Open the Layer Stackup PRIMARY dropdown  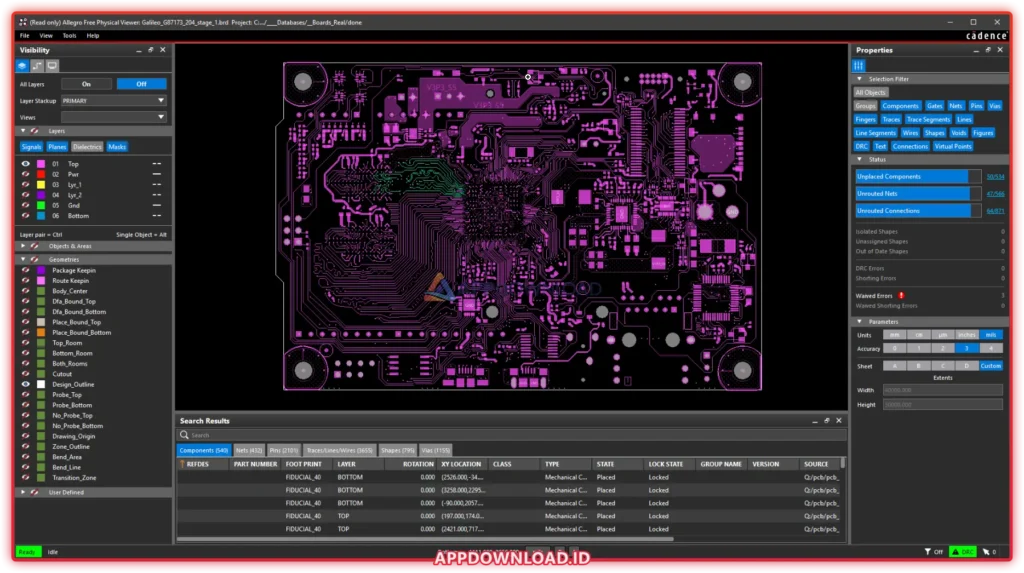[113, 101]
